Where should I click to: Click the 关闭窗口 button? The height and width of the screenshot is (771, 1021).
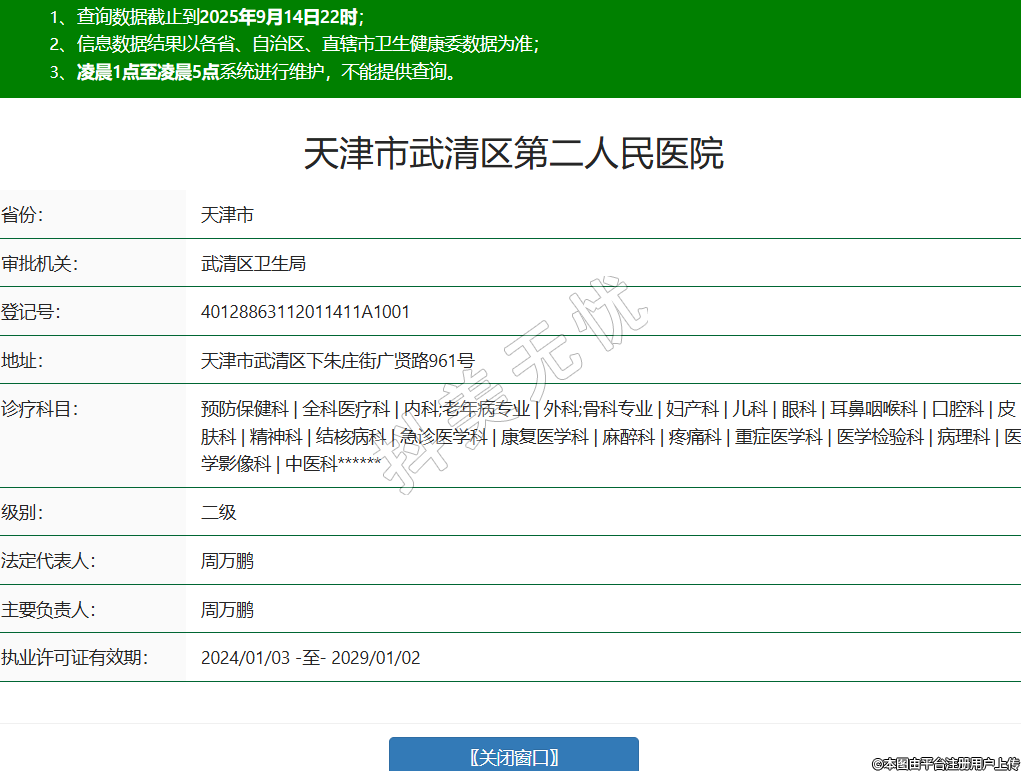coord(513,756)
